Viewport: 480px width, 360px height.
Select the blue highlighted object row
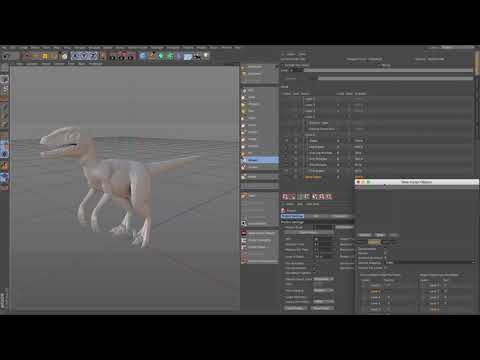pos(260,160)
